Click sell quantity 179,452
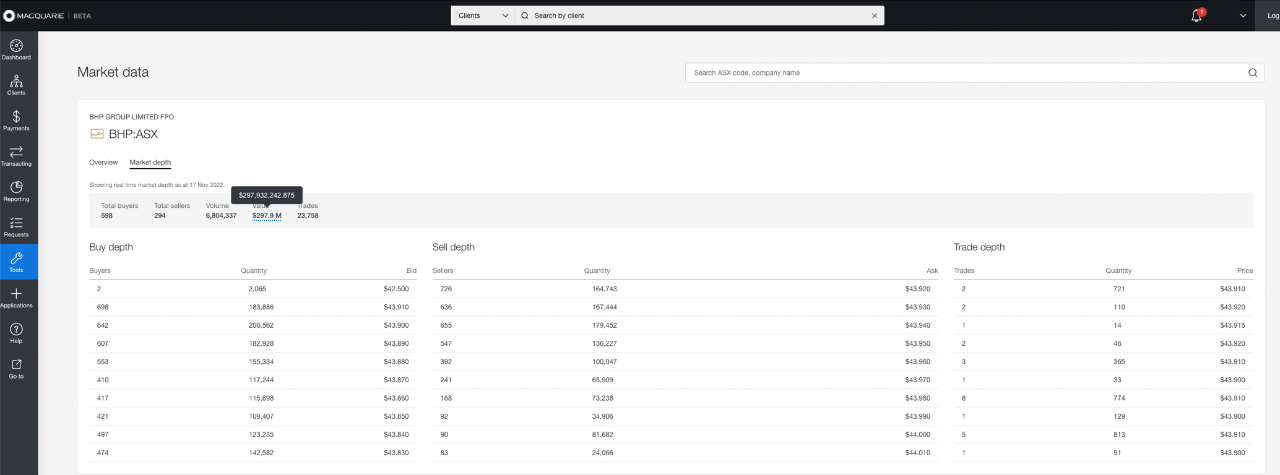This screenshot has width=1280, height=475. pyautogui.click(x=603, y=323)
